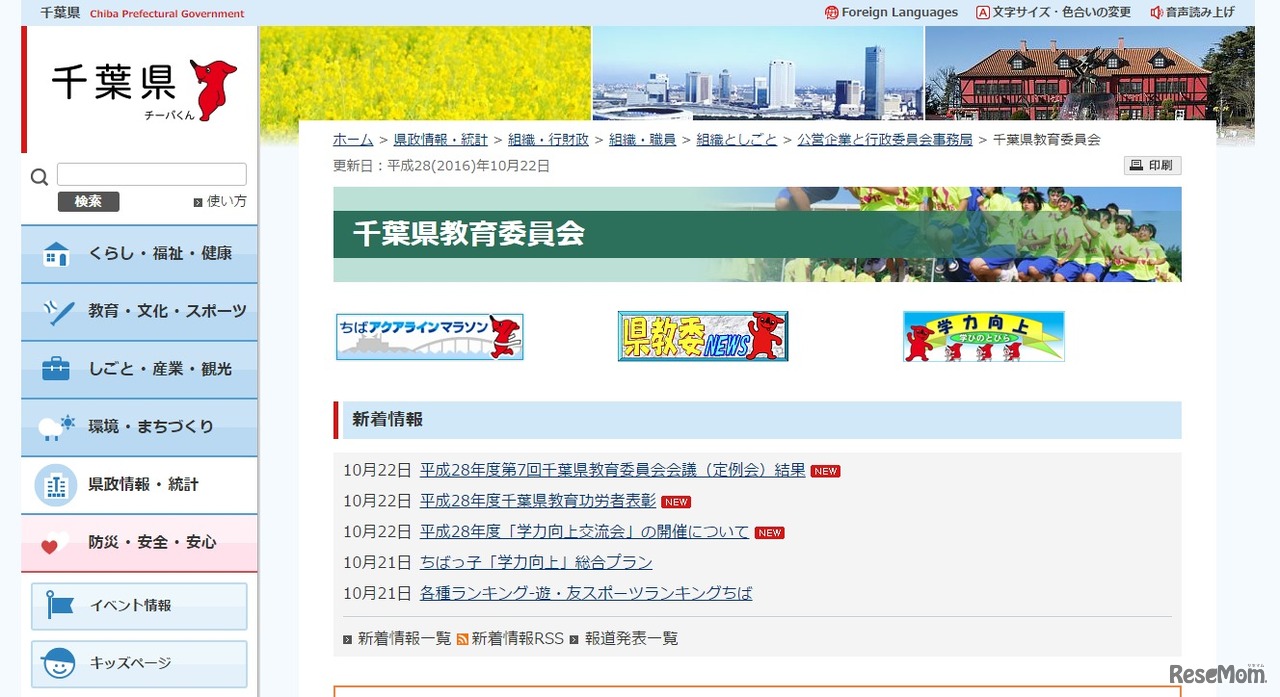Select the くらし・福祉・健康 house icon
Screen dimensions: 1280x697
tap(56, 253)
